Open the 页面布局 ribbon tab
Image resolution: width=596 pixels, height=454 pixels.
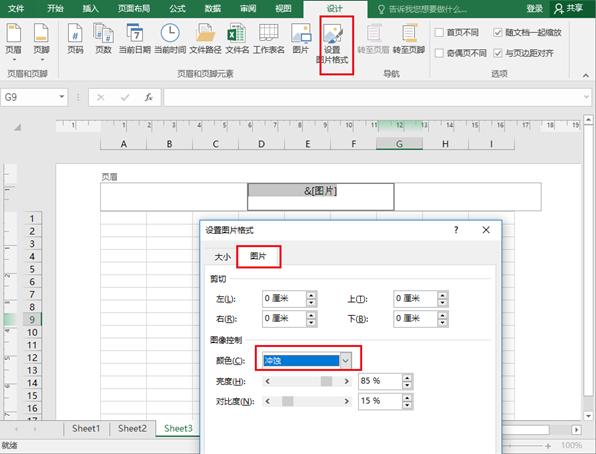point(134,8)
